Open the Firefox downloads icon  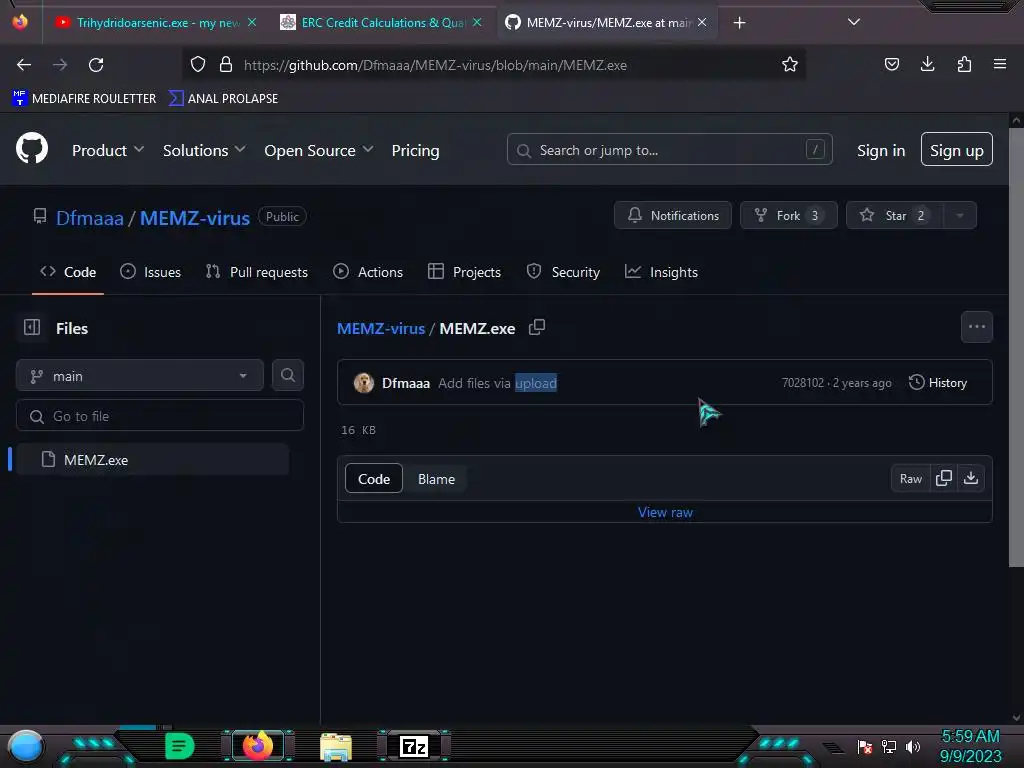coord(927,64)
